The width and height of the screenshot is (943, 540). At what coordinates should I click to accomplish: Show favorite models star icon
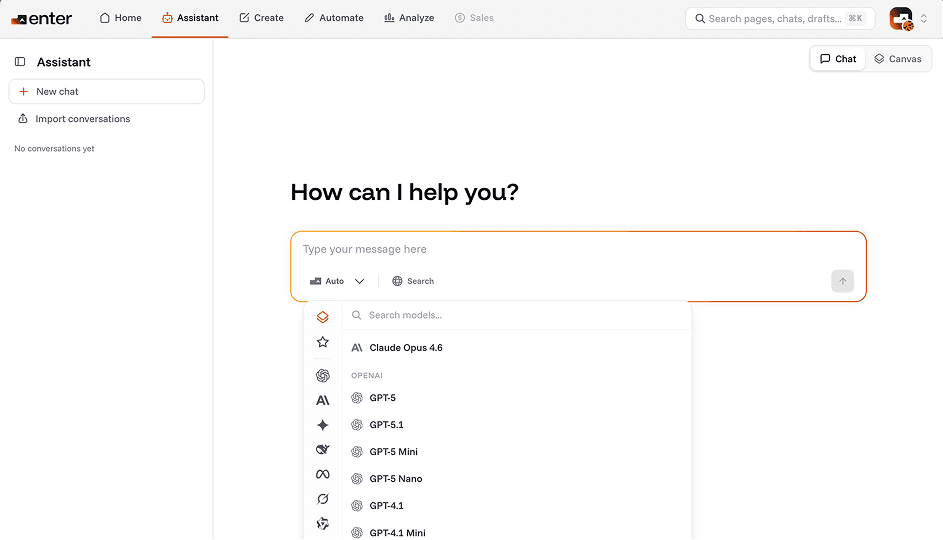pos(323,342)
